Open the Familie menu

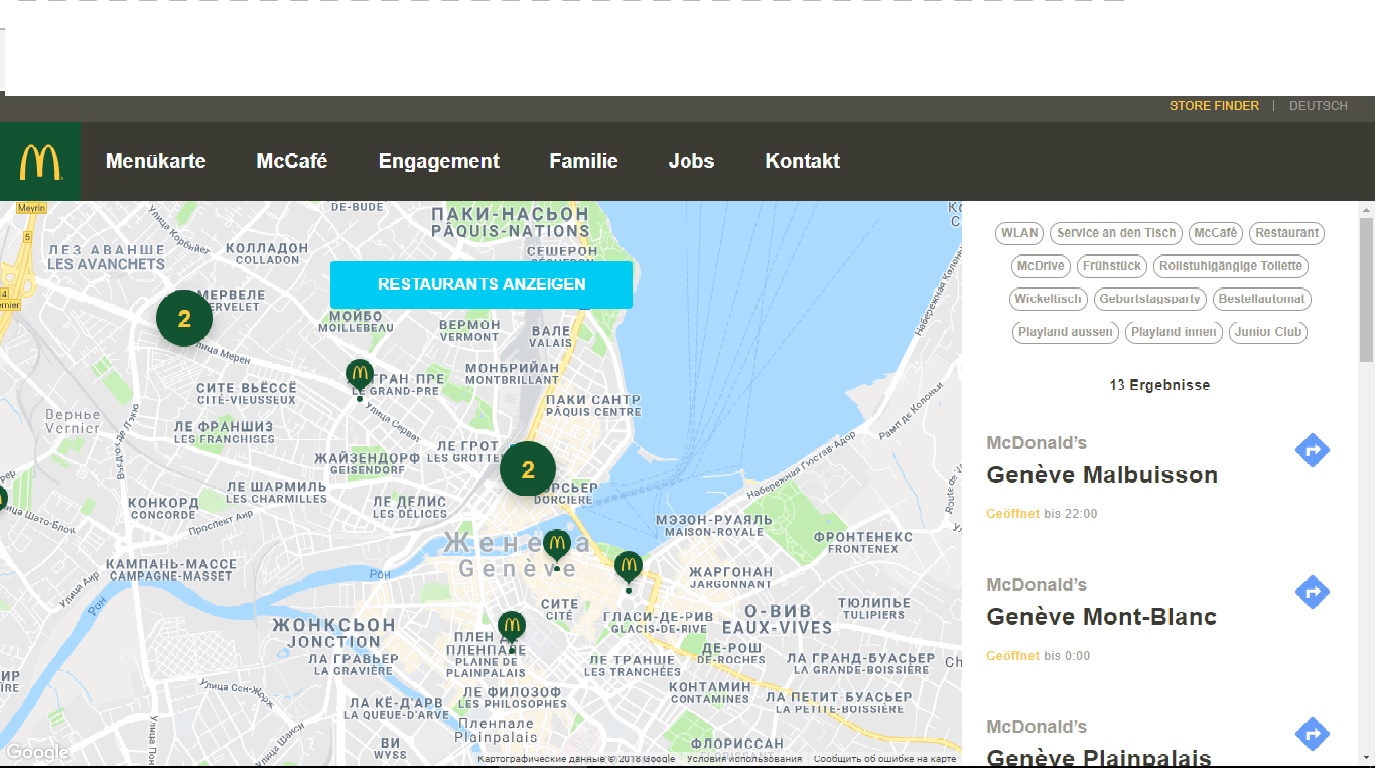click(584, 161)
